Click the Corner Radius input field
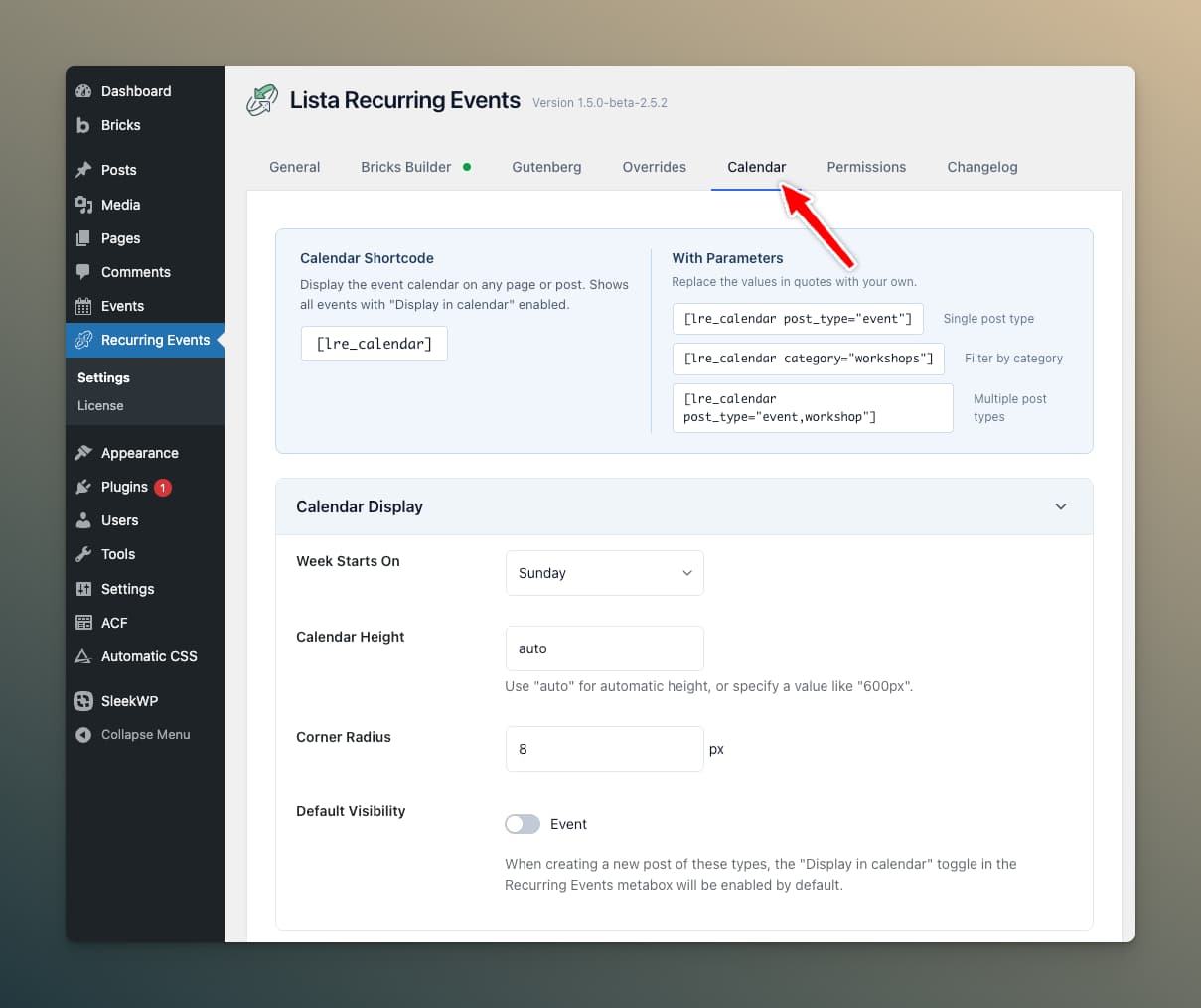The width and height of the screenshot is (1201, 1008). click(604, 749)
